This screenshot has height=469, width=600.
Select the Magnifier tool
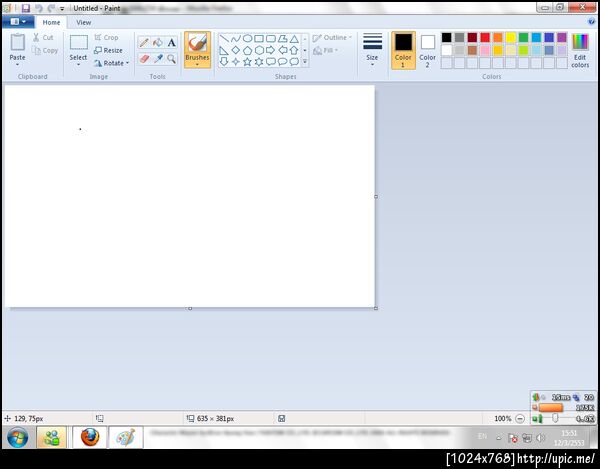pyautogui.click(x=171, y=59)
